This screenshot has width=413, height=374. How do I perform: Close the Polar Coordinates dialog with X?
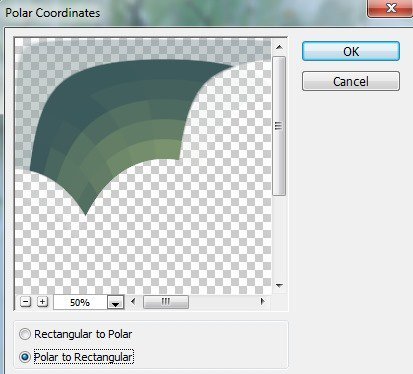point(390,8)
